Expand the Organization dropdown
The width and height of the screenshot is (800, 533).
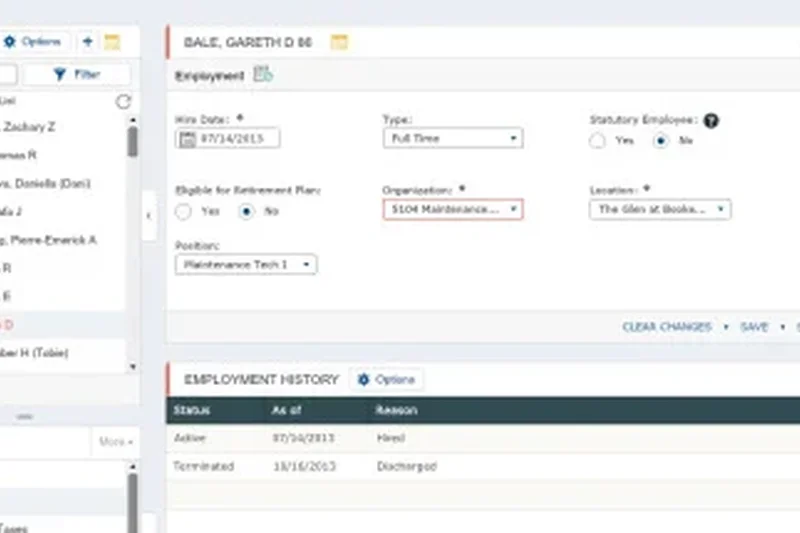[452, 209]
